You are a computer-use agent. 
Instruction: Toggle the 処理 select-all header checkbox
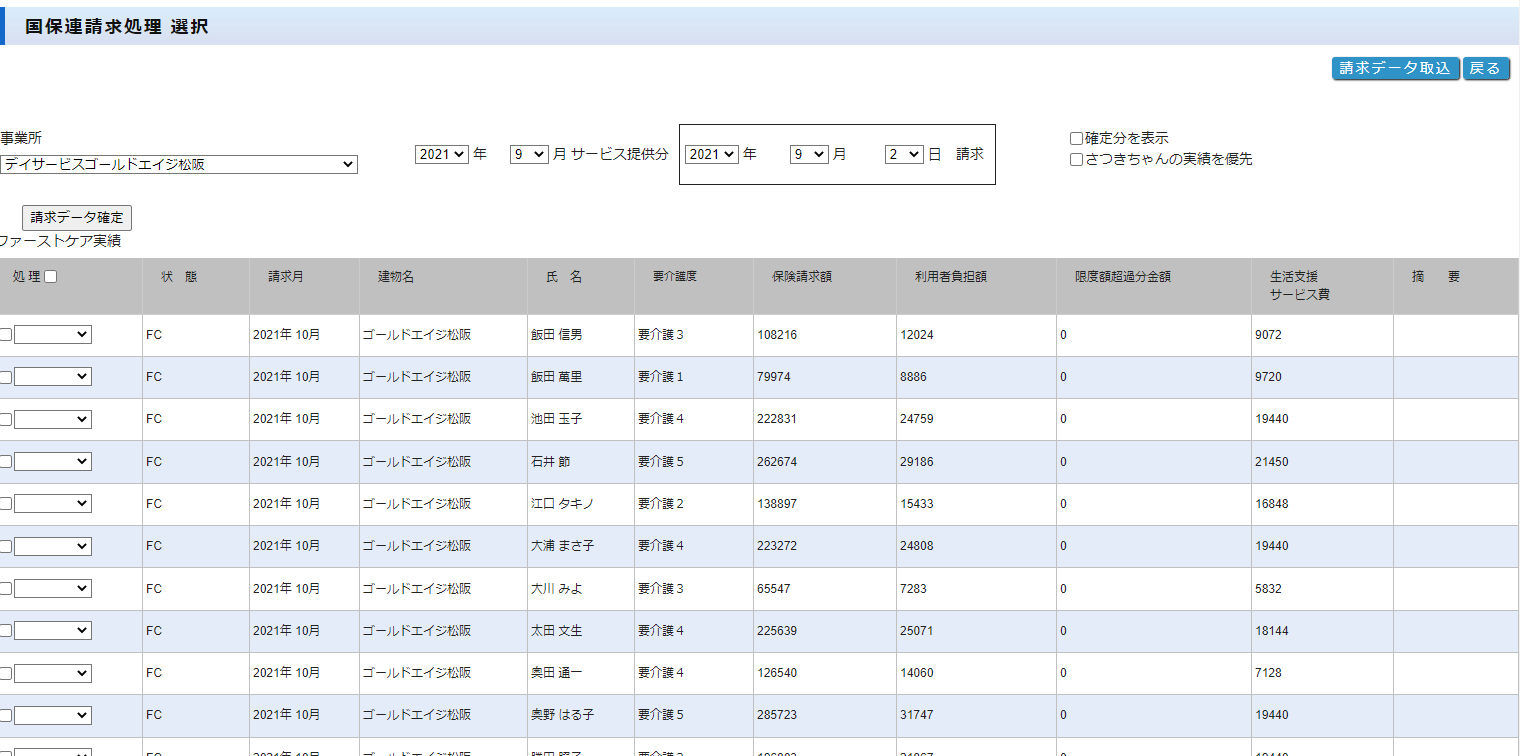point(51,277)
